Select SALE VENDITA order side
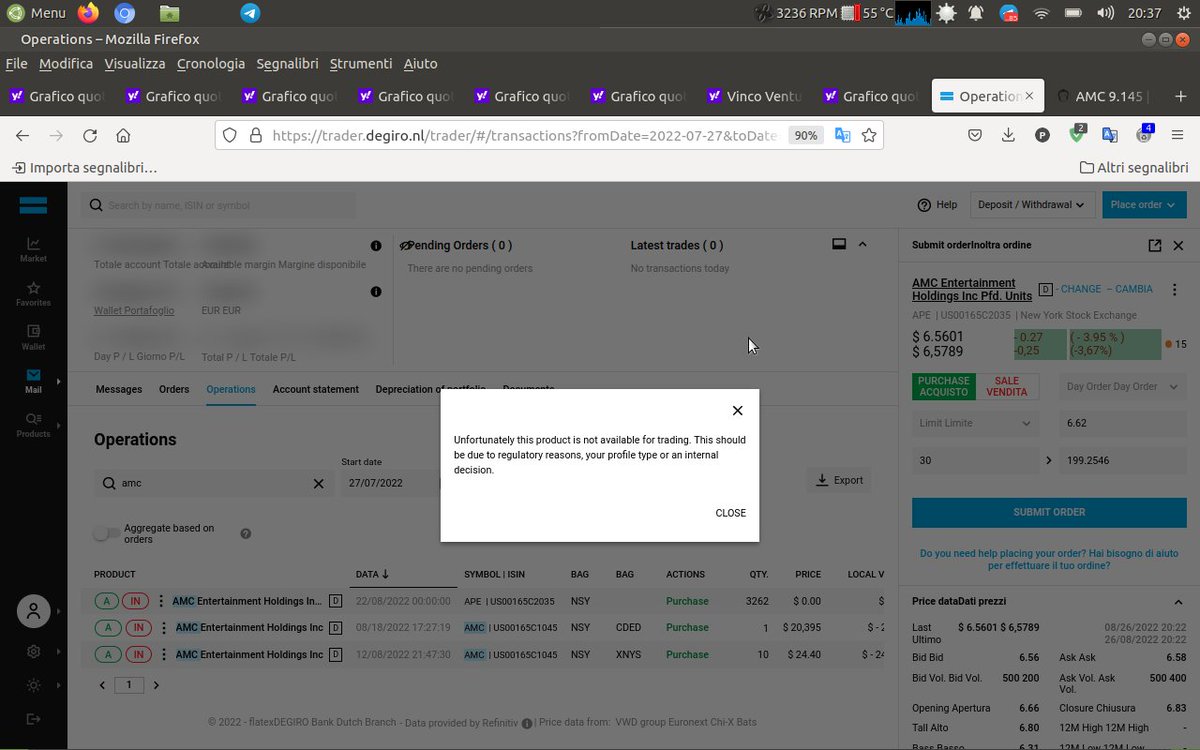Viewport: 1200px width, 750px height. 1007,386
